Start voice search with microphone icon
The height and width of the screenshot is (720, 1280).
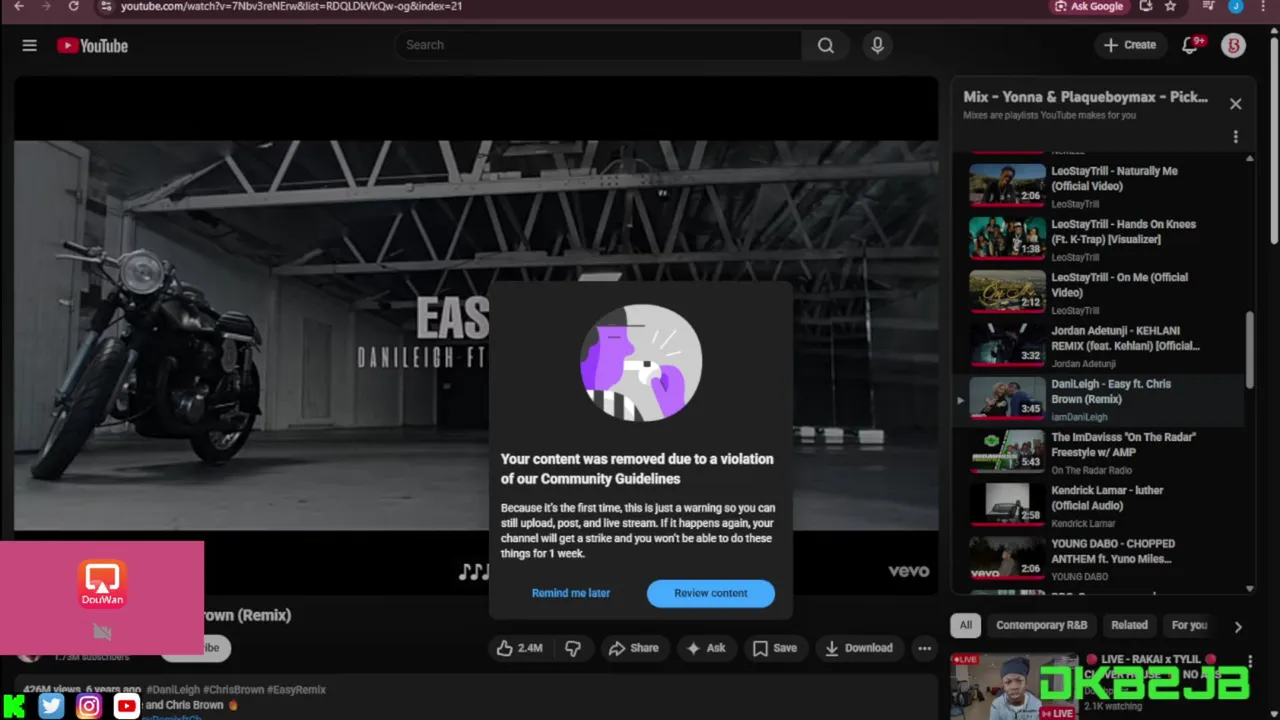tap(877, 45)
